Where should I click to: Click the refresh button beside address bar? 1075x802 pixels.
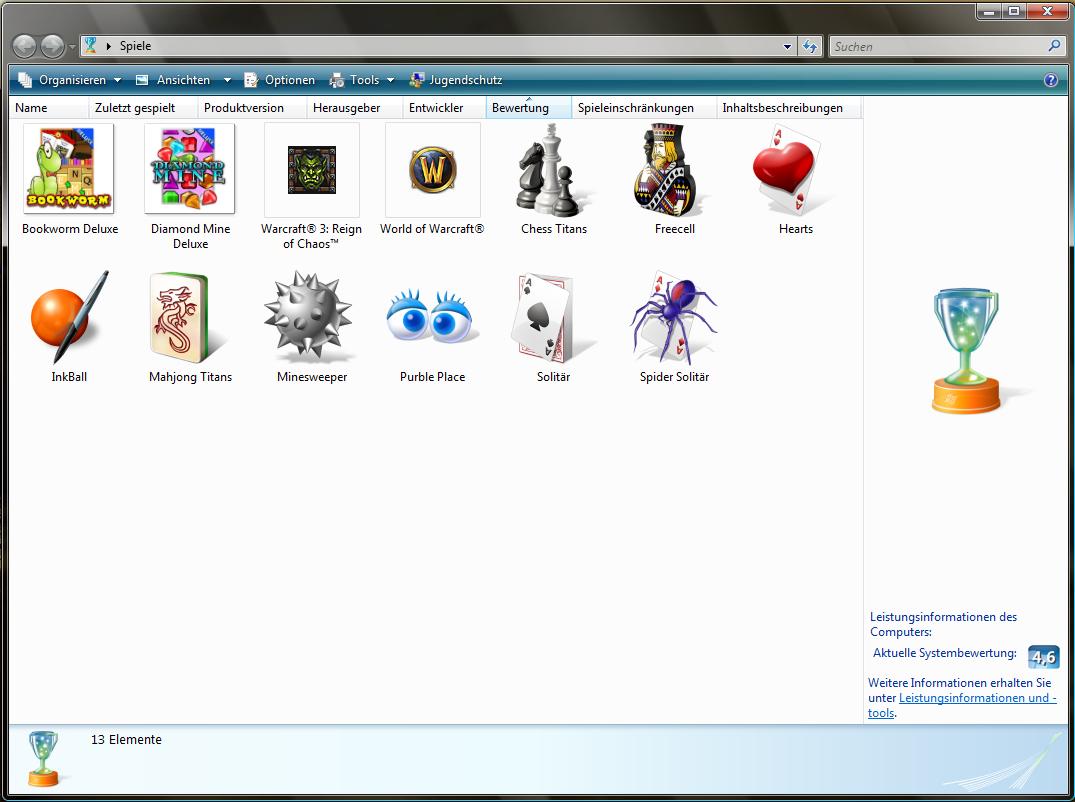(x=810, y=46)
